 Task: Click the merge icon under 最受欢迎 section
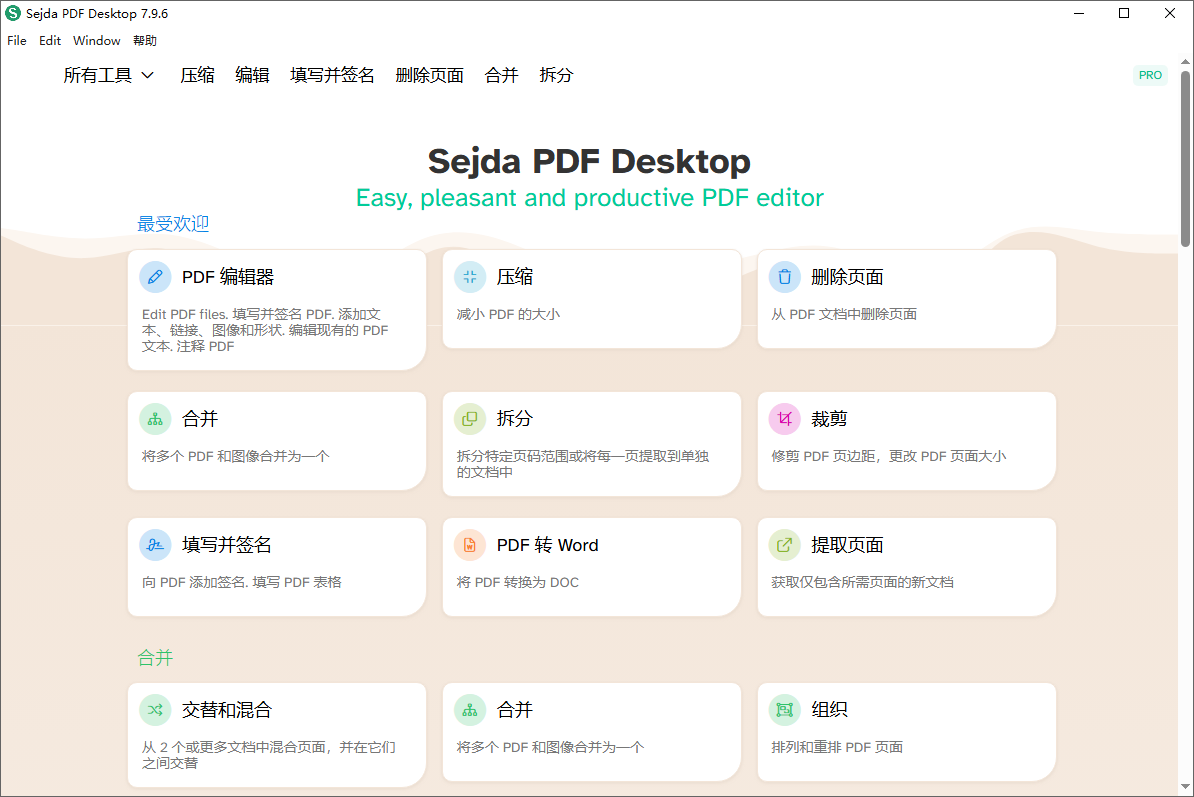[x=155, y=419]
